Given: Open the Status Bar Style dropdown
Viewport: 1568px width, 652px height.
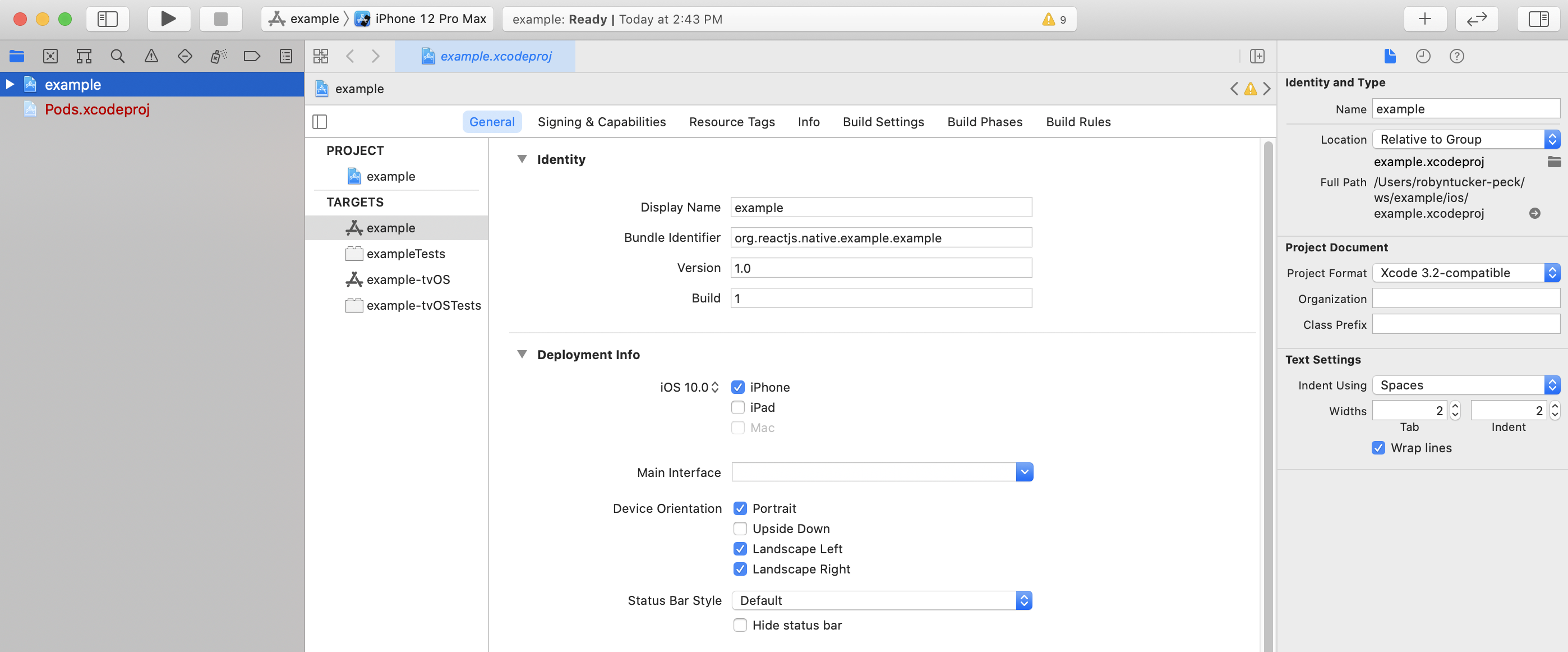Looking at the screenshot, I should (882, 600).
